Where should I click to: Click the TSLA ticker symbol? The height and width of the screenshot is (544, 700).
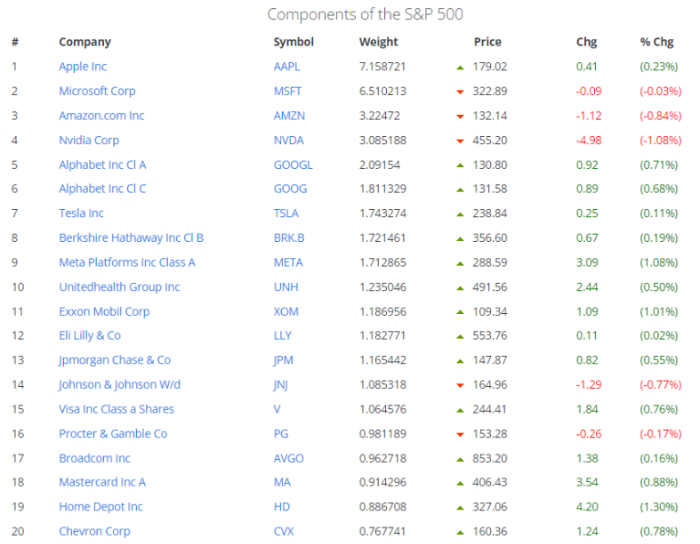point(286,213)
